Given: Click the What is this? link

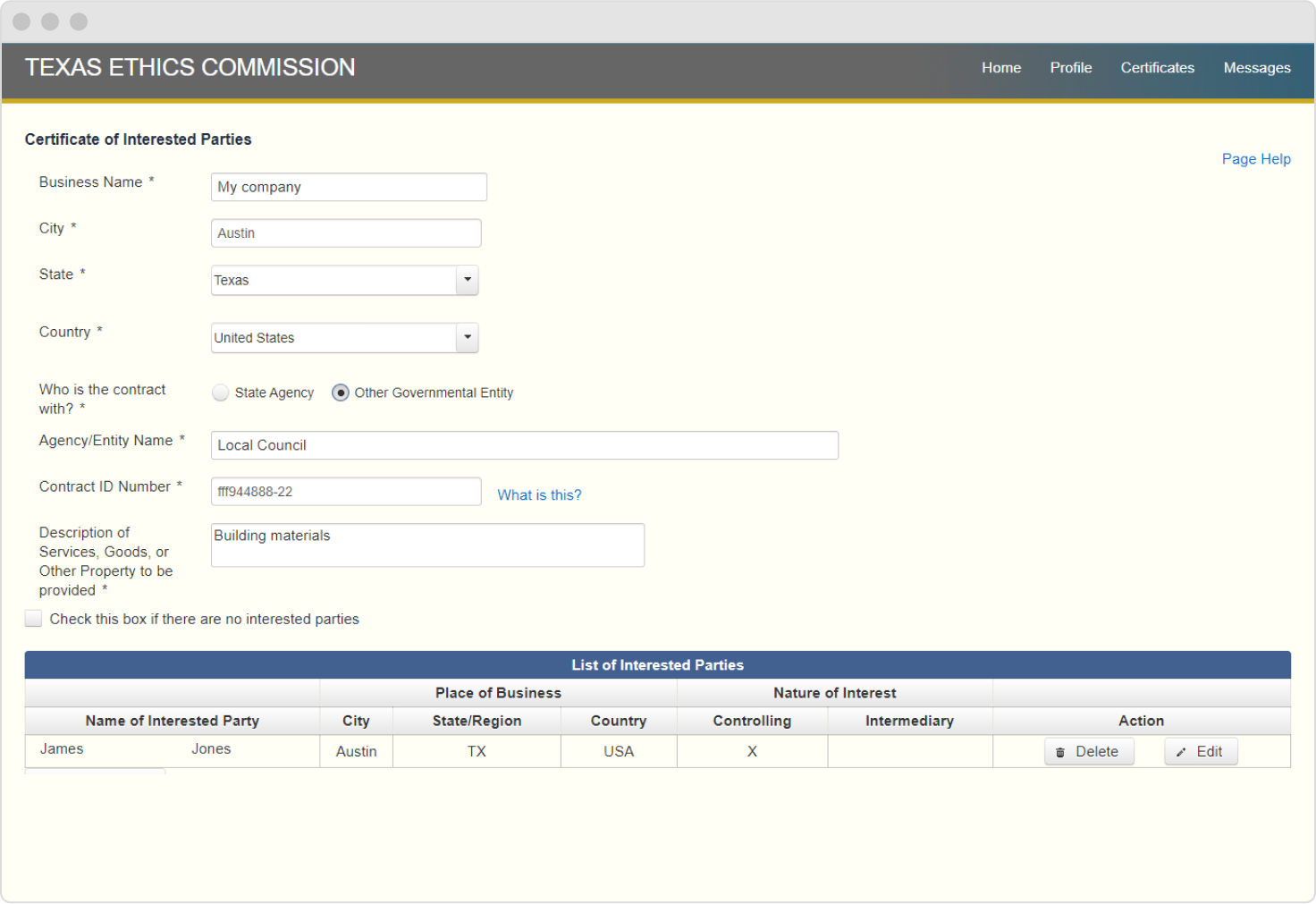Looking at the screenshot, I should (539, 494).
